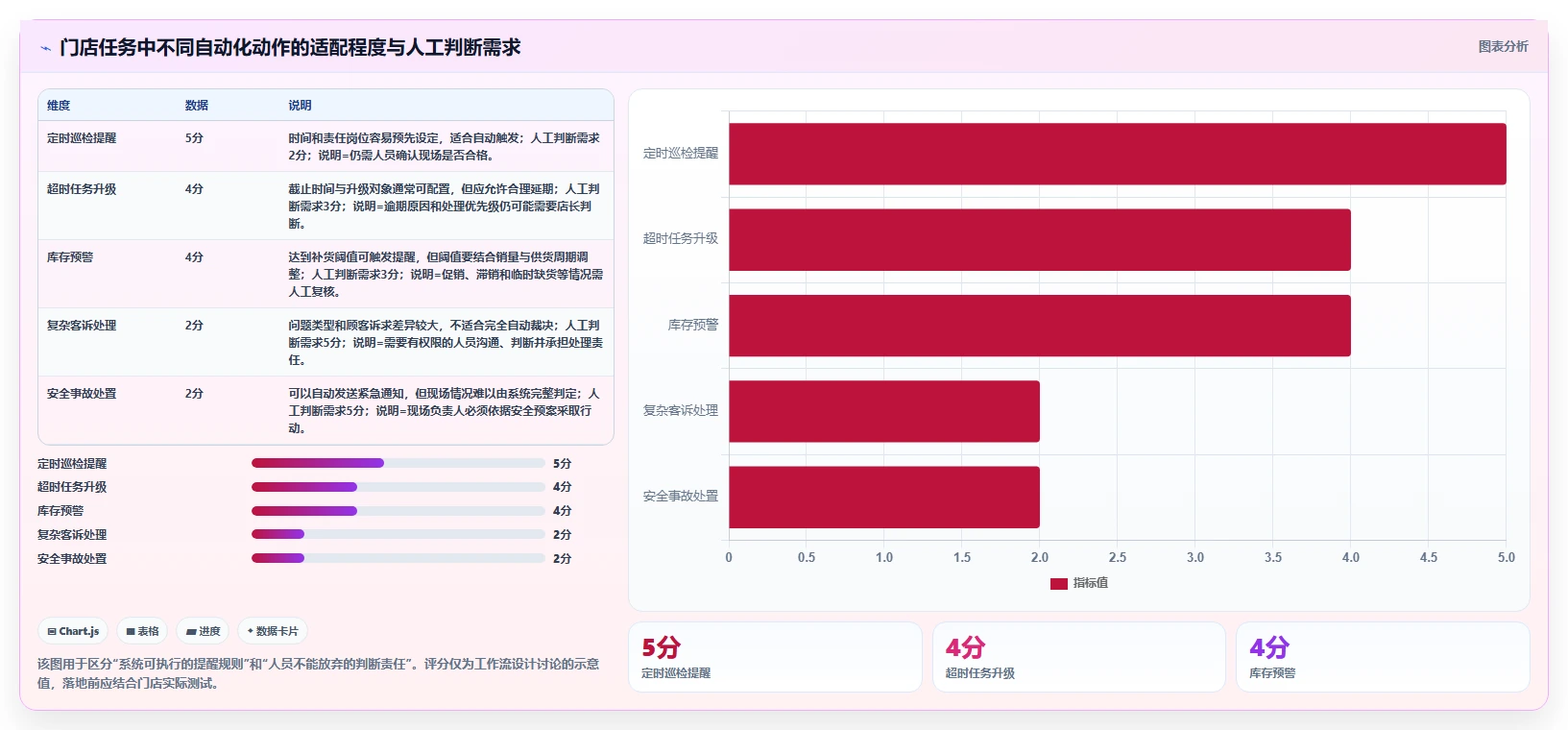Viewport: 1568px width, 730px height.
Task: Select the 定时巡检提醒 table row name
Action: click(82, 138)
